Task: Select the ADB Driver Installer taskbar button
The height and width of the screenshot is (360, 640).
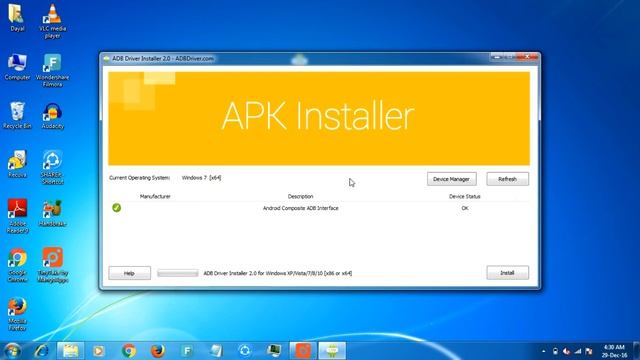Action: [x=332, y=351]
